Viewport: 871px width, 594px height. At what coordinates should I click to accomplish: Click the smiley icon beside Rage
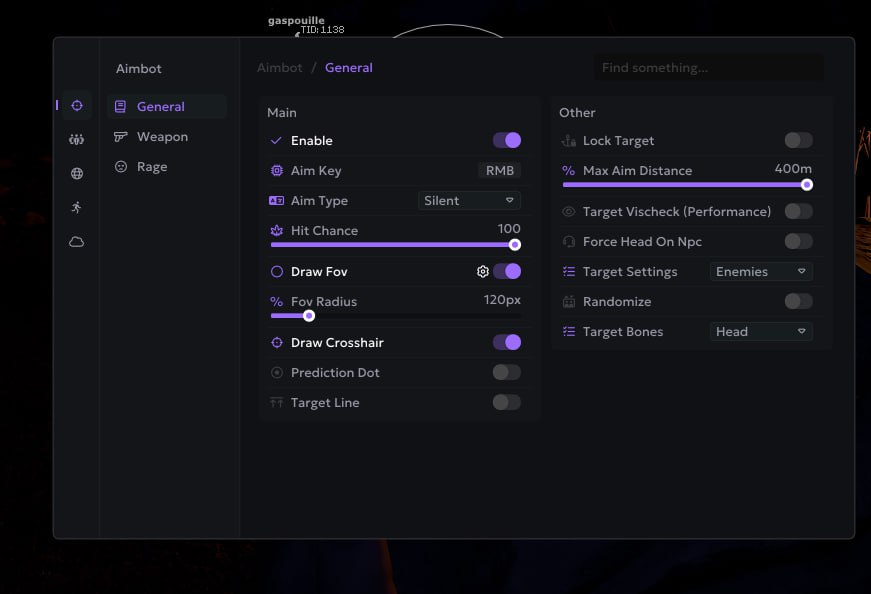tap(121, 167)
